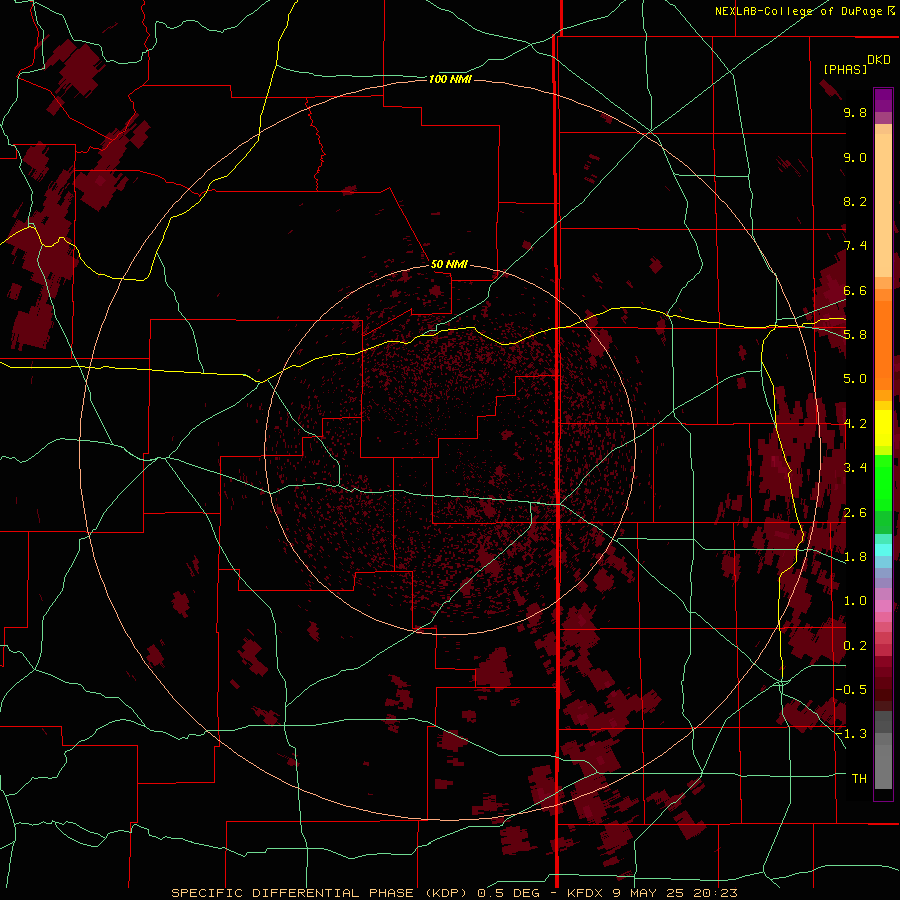Select the 8.2 legend value
The width and height of the screenshot is (900, 900).
(x=855, y=201)
